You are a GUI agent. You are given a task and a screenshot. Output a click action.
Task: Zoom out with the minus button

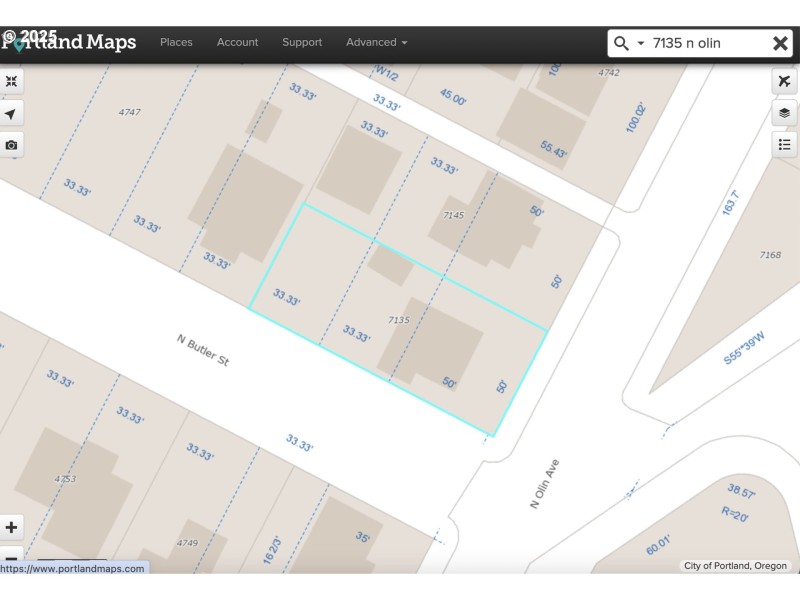pos(12,558)
